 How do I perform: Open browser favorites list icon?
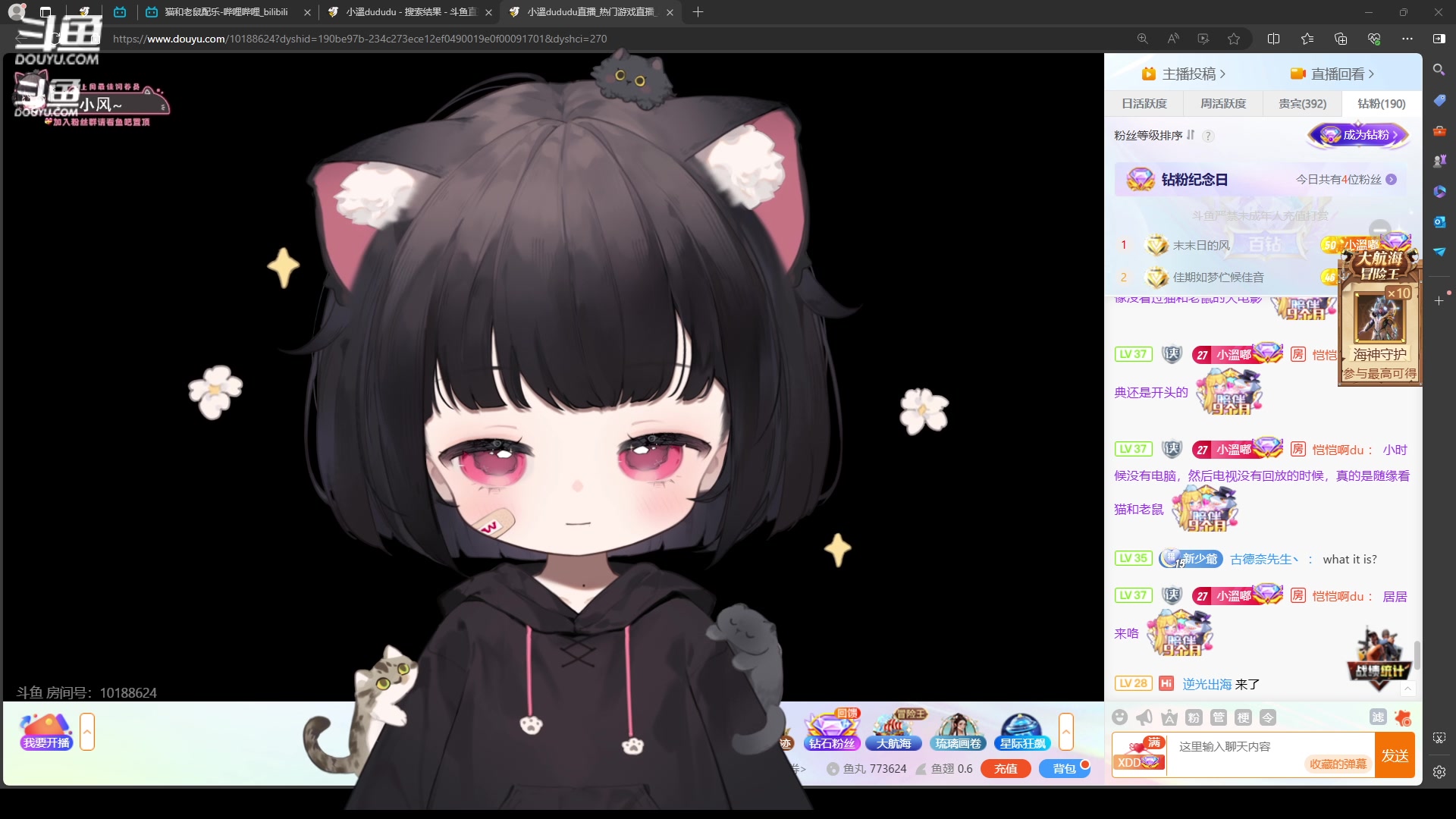pyautogui.click(x=1307, y=39)
